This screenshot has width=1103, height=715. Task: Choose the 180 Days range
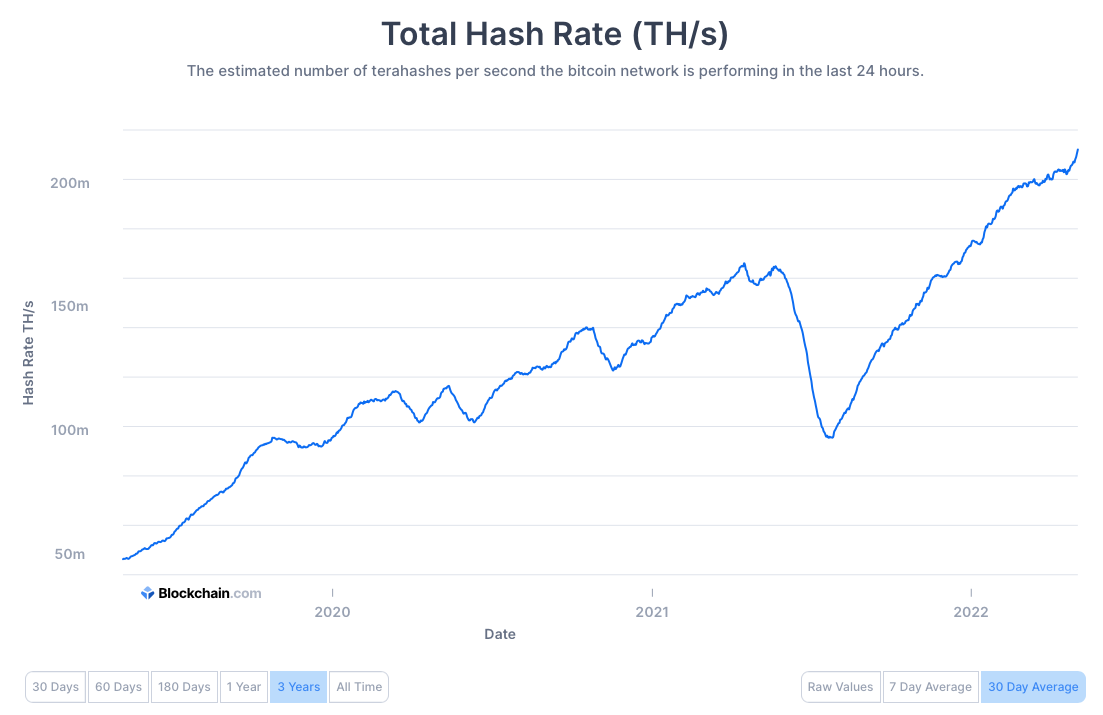coord(183,687)
